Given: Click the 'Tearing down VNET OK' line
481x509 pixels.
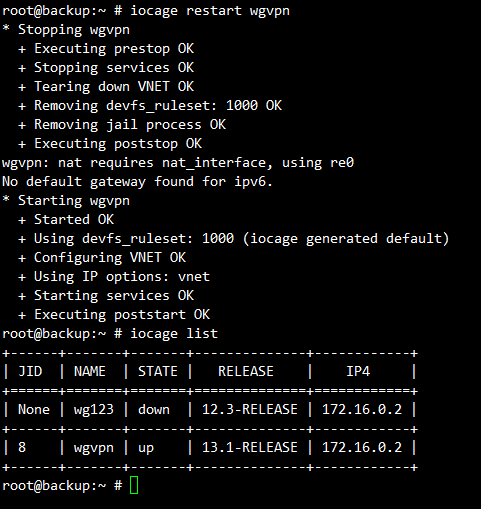Looking at the screenshot, I should pos(114,87).
